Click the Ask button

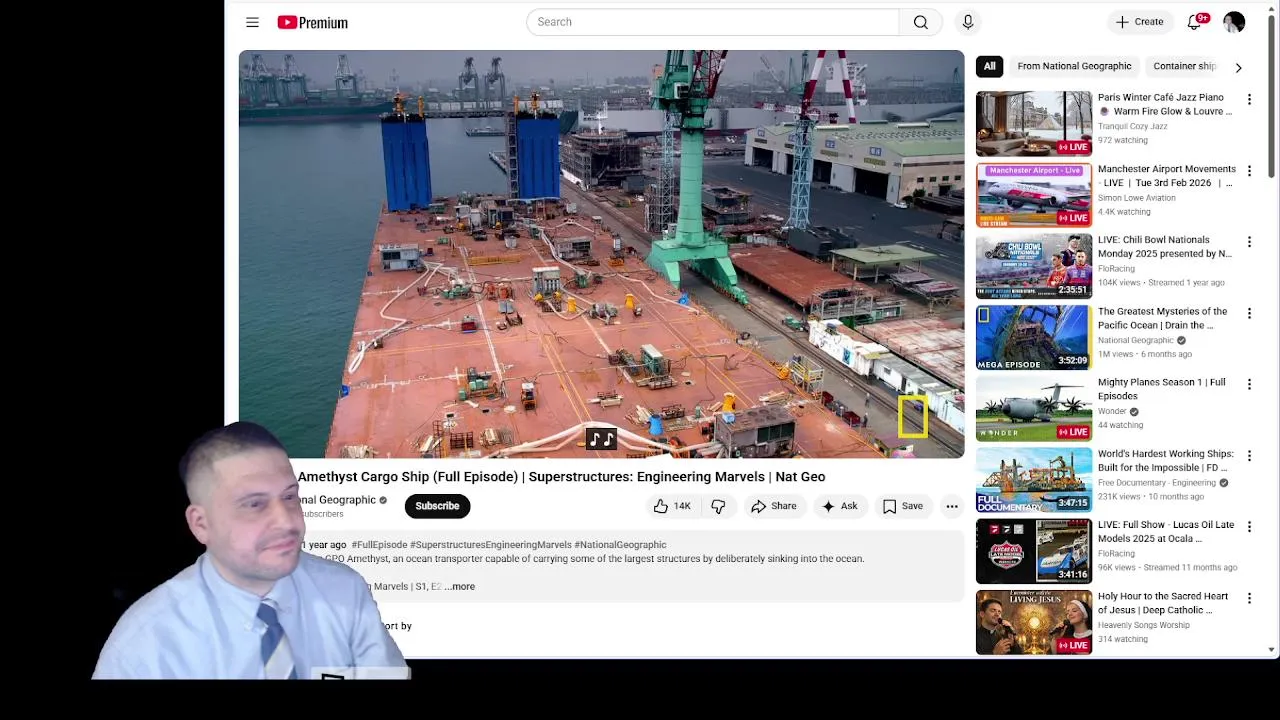point(839,506)
